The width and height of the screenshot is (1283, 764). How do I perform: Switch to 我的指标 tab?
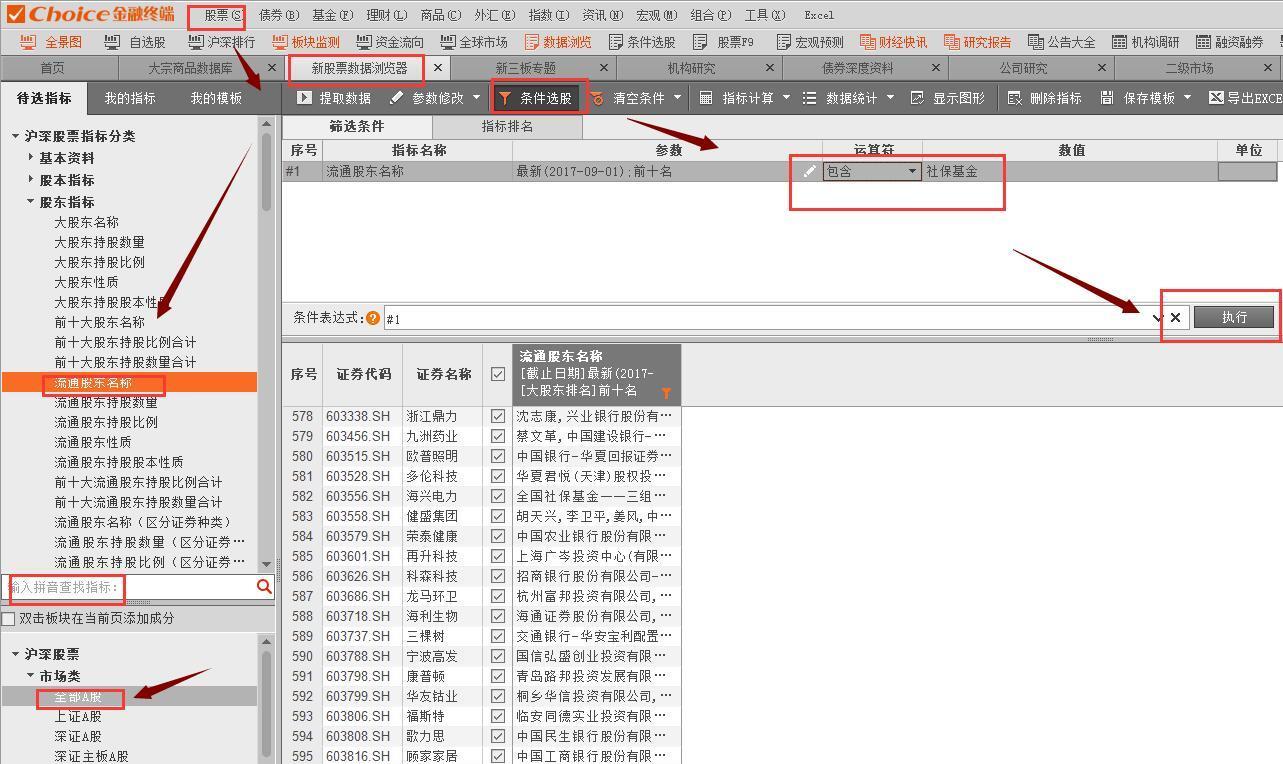tap(130, 98)
